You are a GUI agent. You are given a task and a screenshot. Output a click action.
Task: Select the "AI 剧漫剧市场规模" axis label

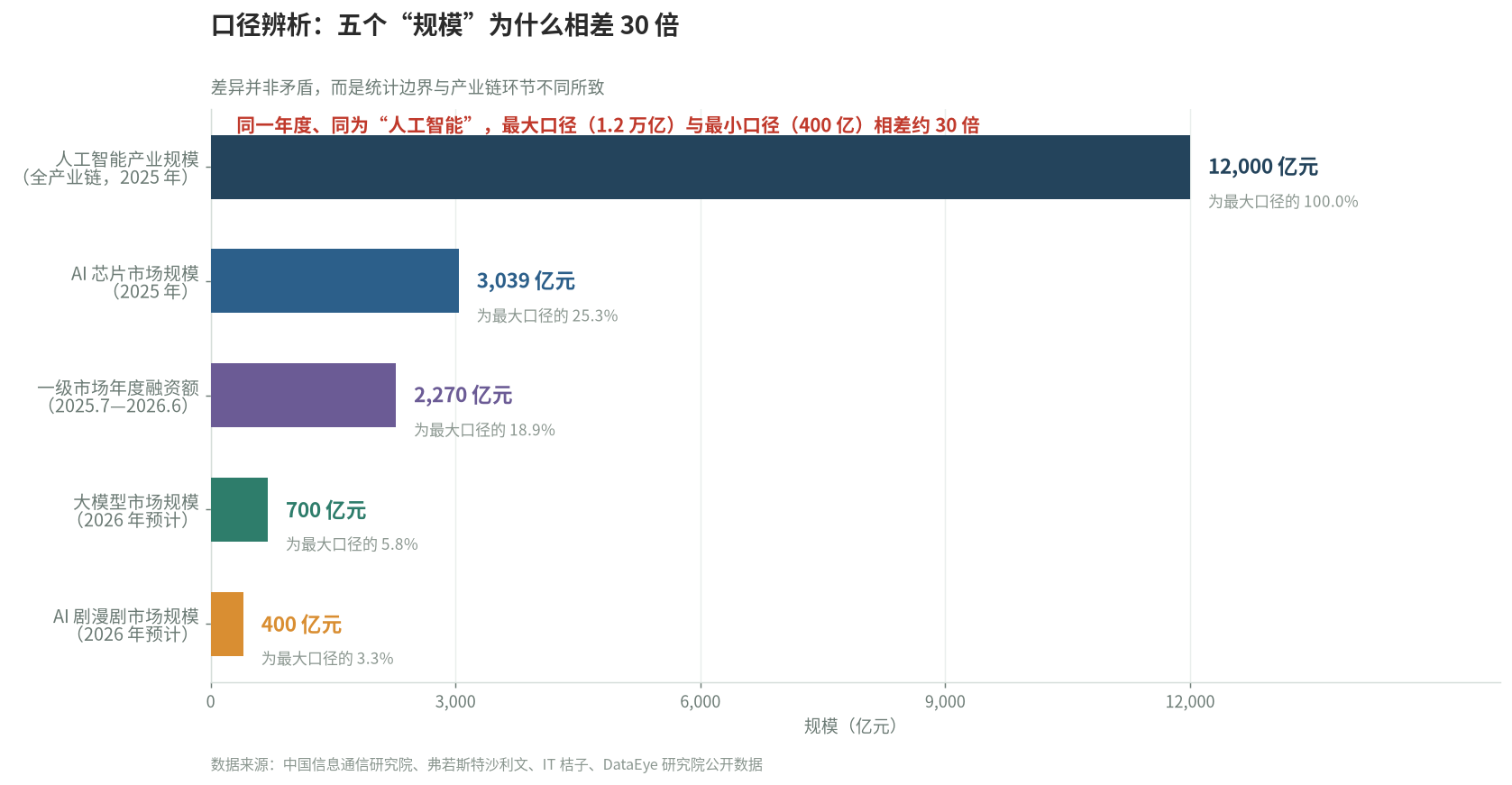click(x=125, y=625)
